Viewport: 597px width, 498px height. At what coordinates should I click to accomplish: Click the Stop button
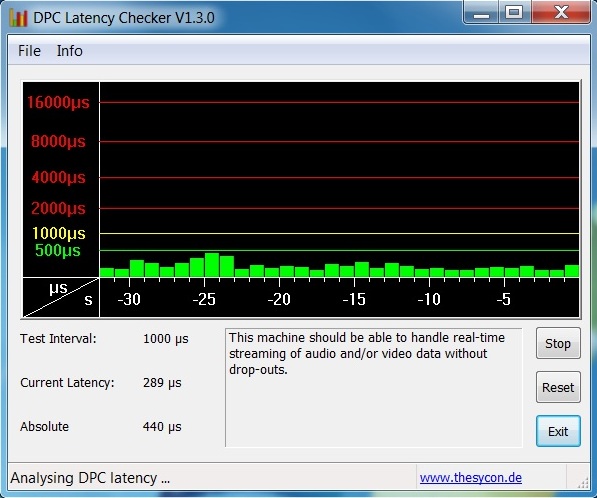point(558,343)
